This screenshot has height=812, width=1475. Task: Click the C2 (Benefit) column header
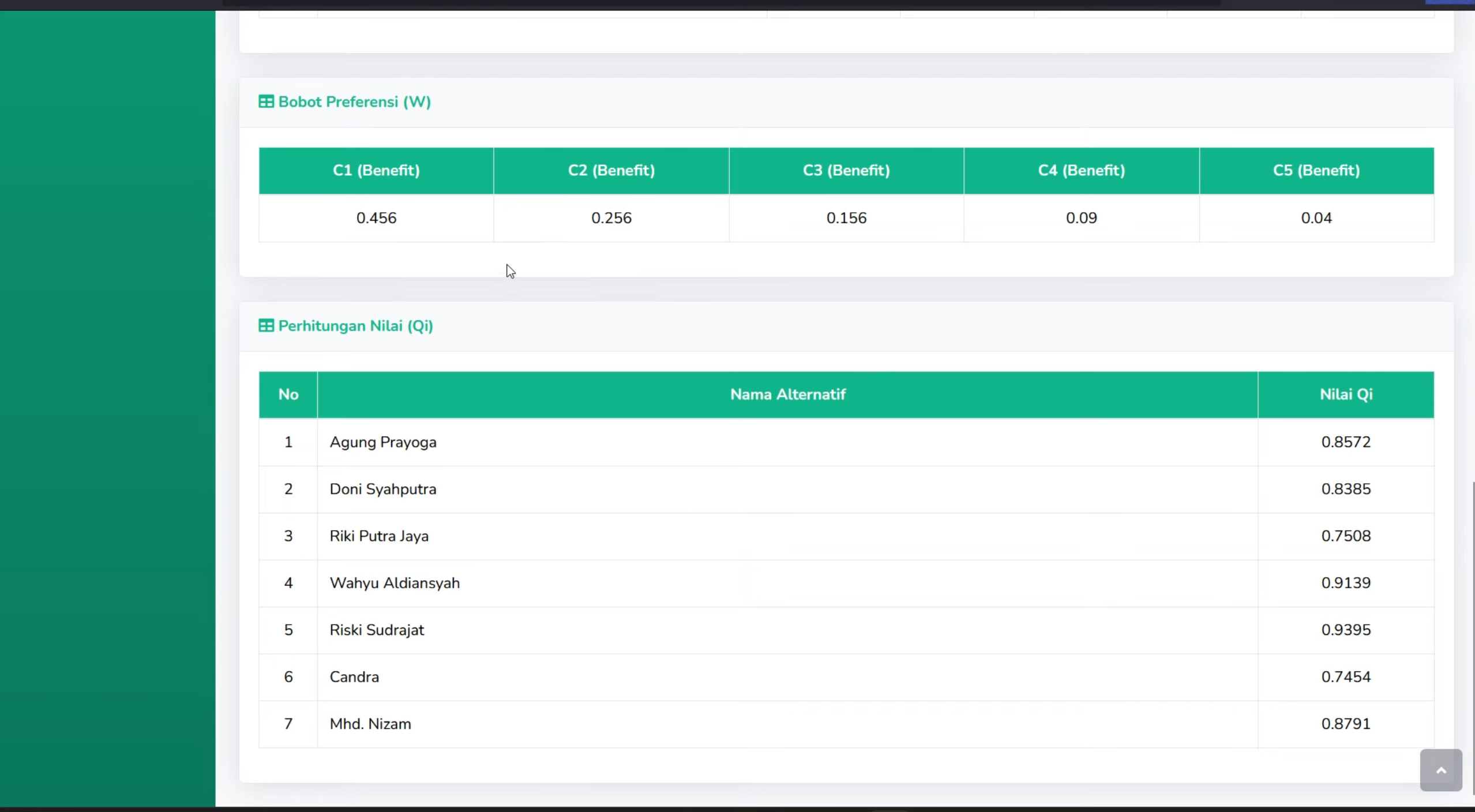(611, 171)
